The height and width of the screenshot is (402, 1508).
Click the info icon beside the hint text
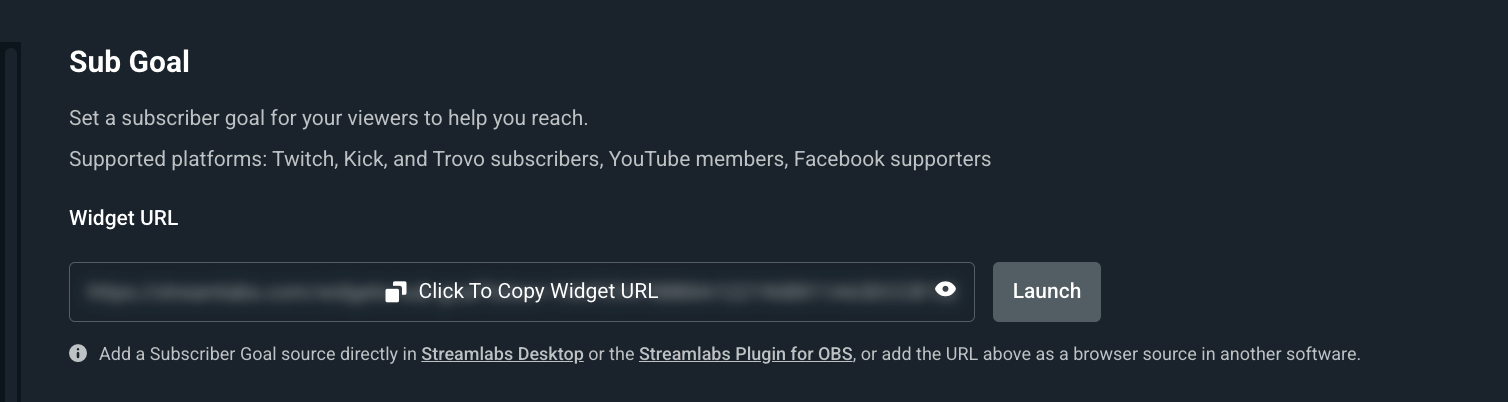[78, 353]
